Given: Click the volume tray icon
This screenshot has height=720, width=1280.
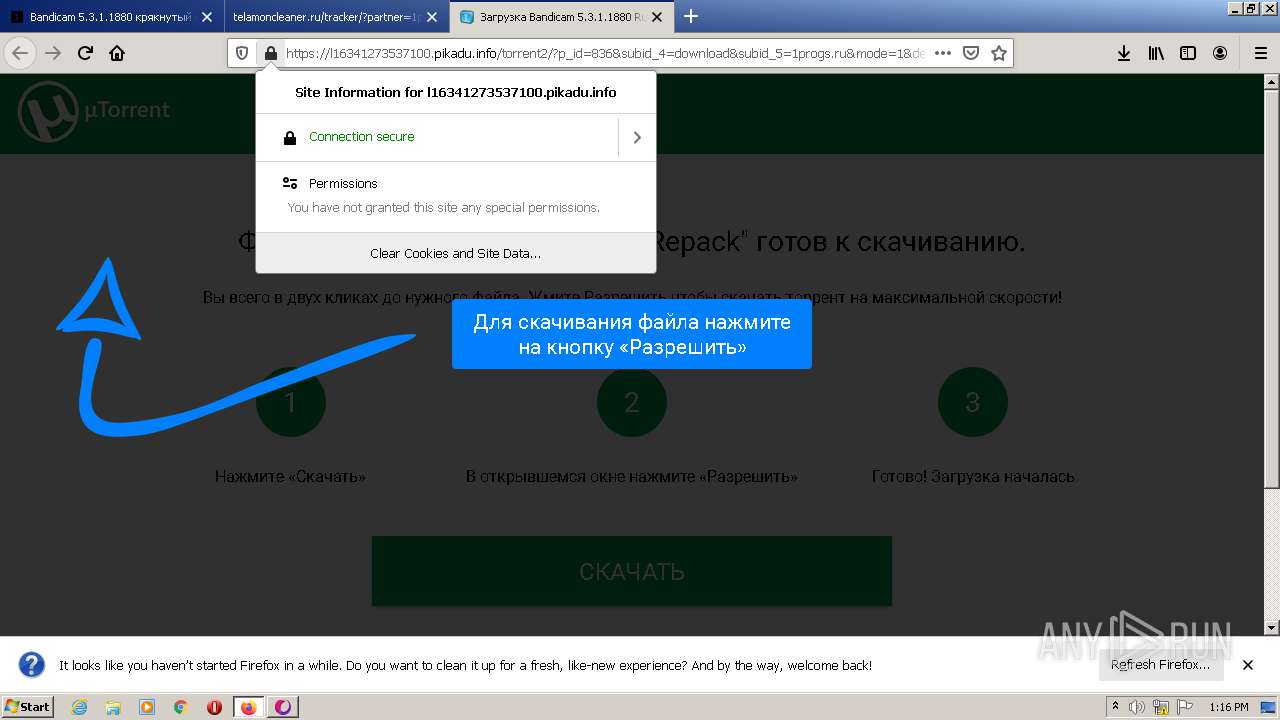Looking at the screenshot, I should coord(1137,707).
